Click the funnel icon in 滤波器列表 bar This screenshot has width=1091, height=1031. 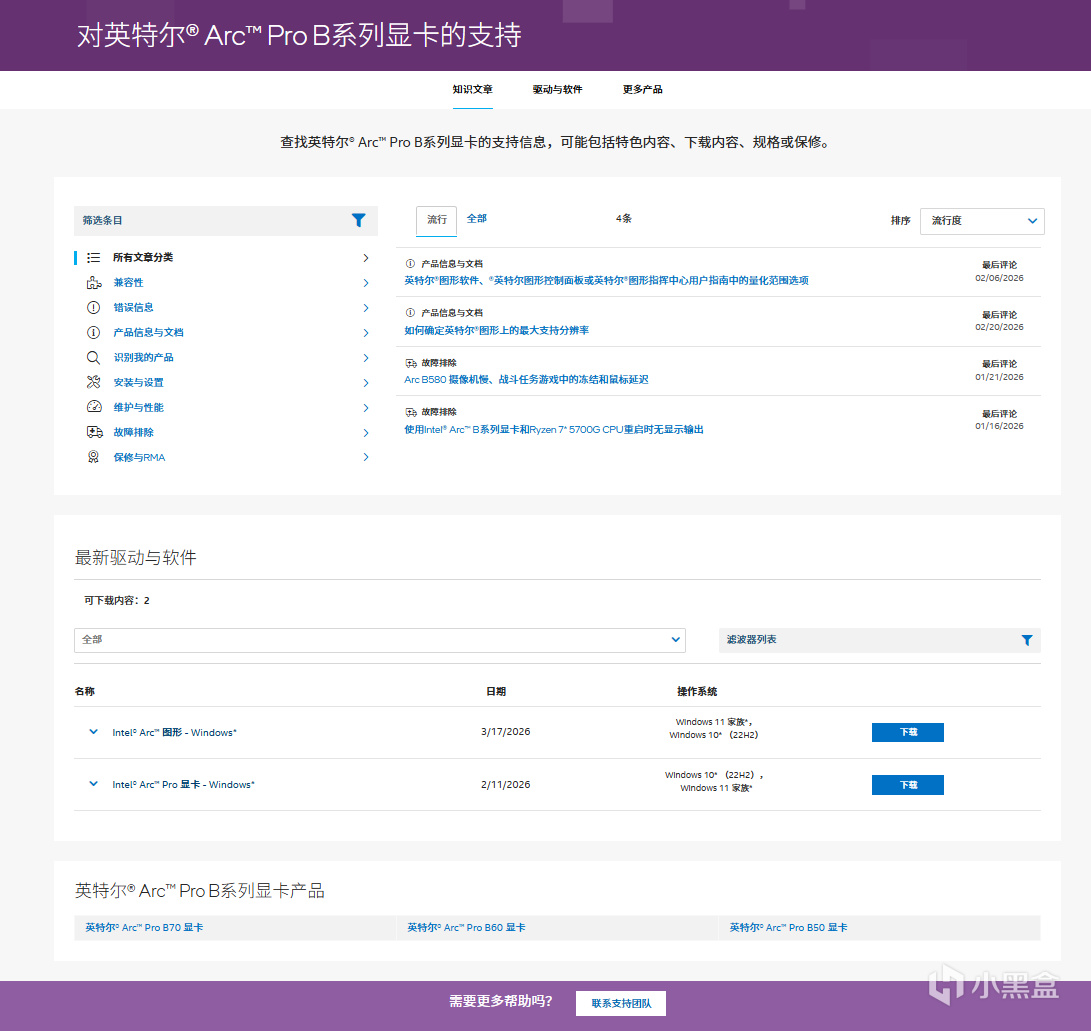1026,640
